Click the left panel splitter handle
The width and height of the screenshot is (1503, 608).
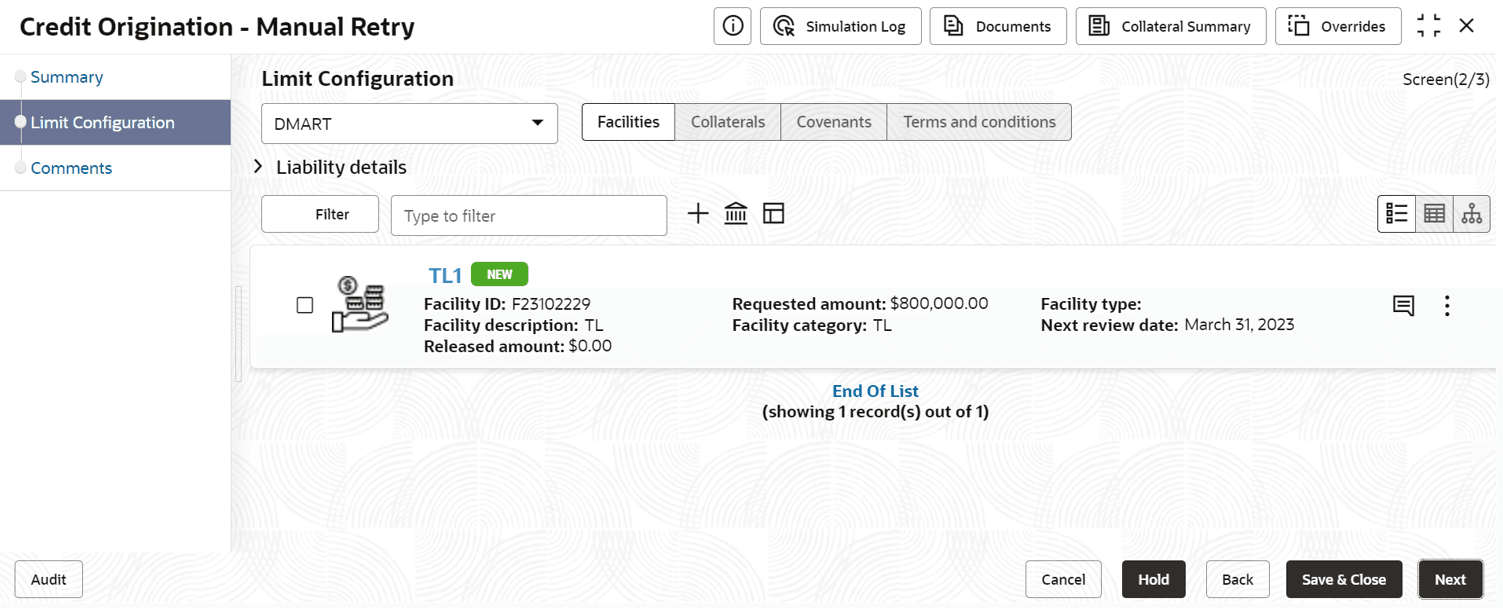coord(238,334)
